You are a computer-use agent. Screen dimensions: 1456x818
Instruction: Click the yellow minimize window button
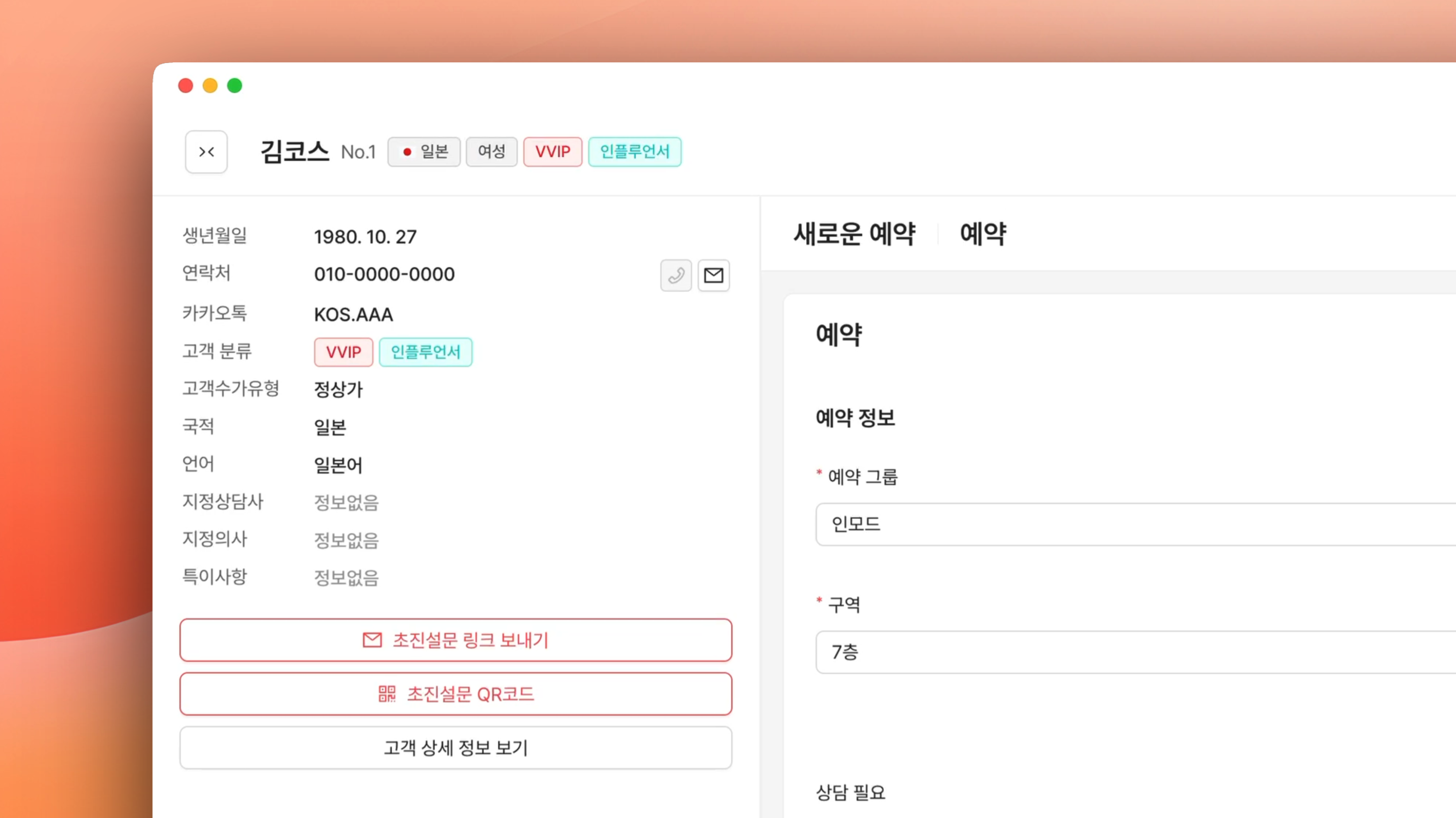tap(210, 85)
